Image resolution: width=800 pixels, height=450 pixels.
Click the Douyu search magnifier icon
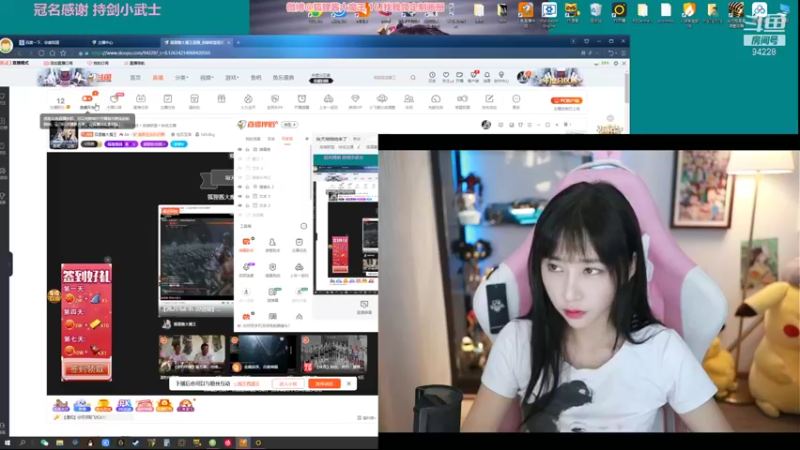pyautogui.click(x=413, y=78)
